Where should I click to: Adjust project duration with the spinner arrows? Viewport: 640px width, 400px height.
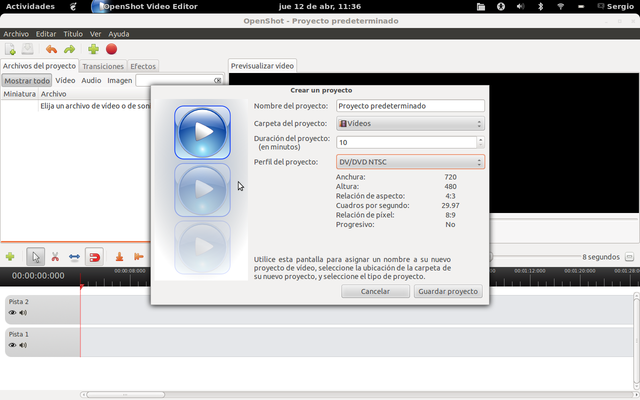tap(480, 142)
